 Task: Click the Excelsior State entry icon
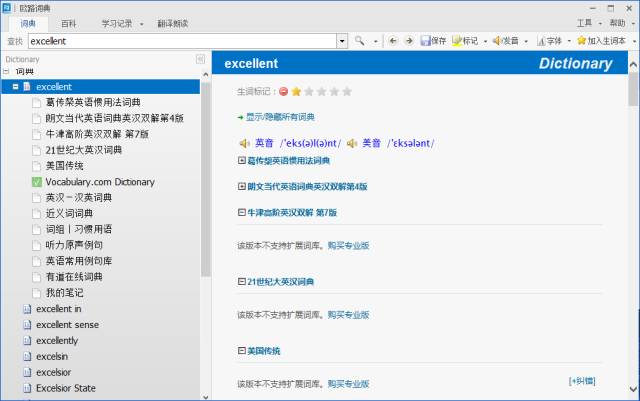pos(27,388)
